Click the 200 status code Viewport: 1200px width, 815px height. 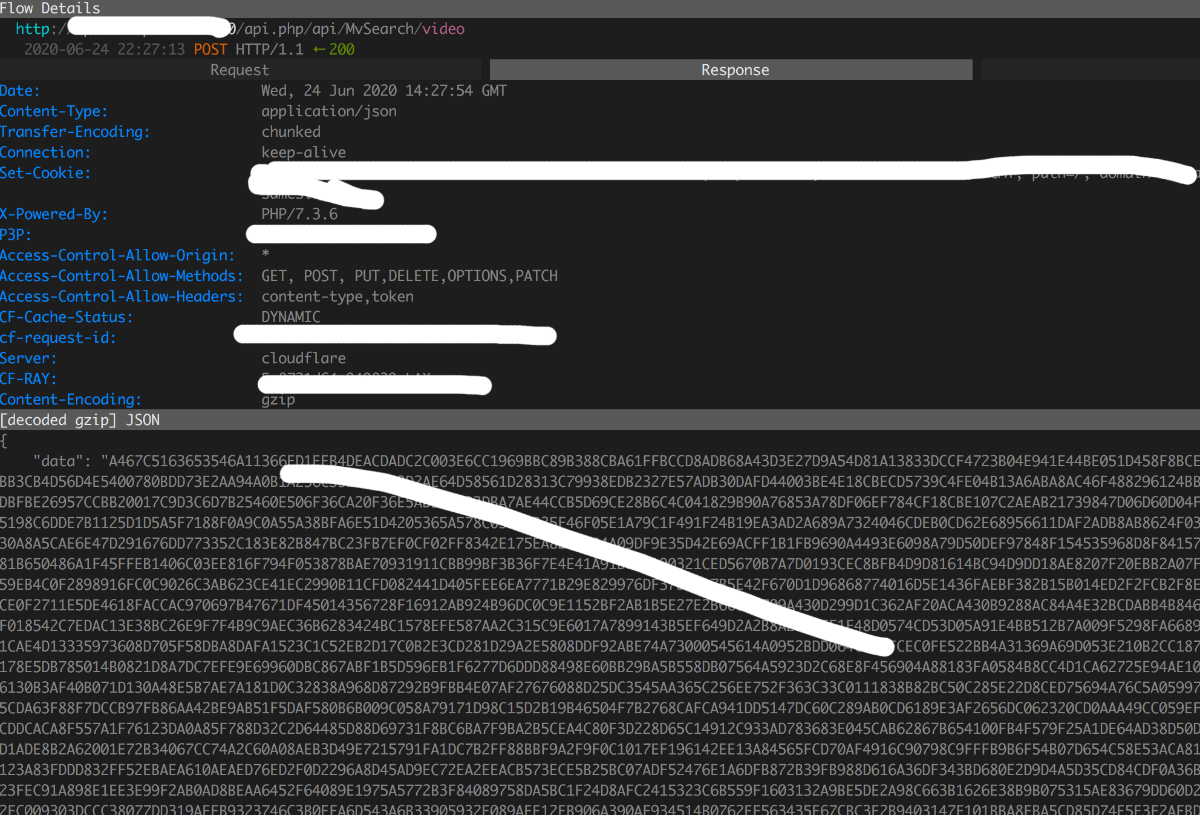(342, 49)
